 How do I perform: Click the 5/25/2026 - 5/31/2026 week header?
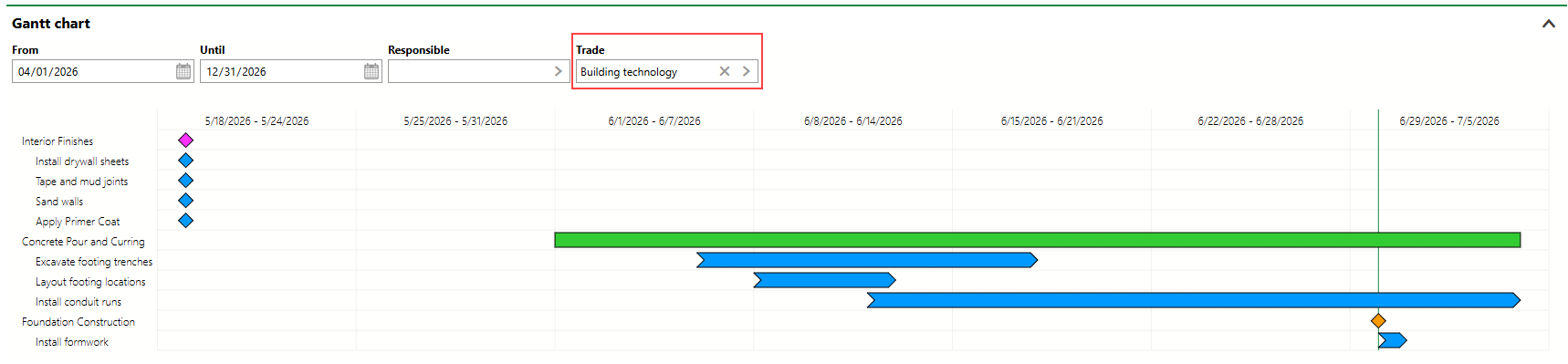click(455, 120)
